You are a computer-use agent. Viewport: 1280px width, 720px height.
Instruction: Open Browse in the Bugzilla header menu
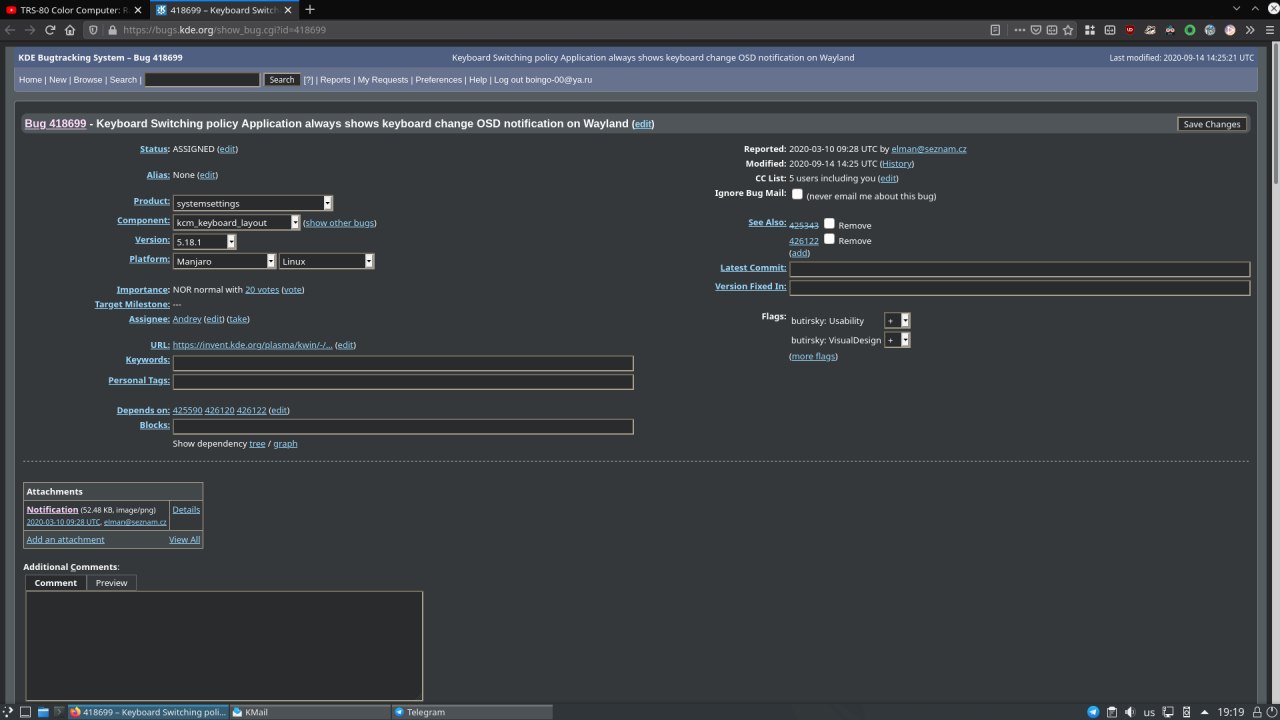(x=87, y=80)
